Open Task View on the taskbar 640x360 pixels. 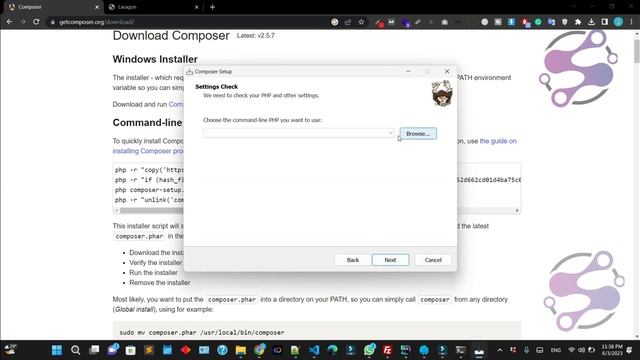pyautogui.click(x=94, y=350)
